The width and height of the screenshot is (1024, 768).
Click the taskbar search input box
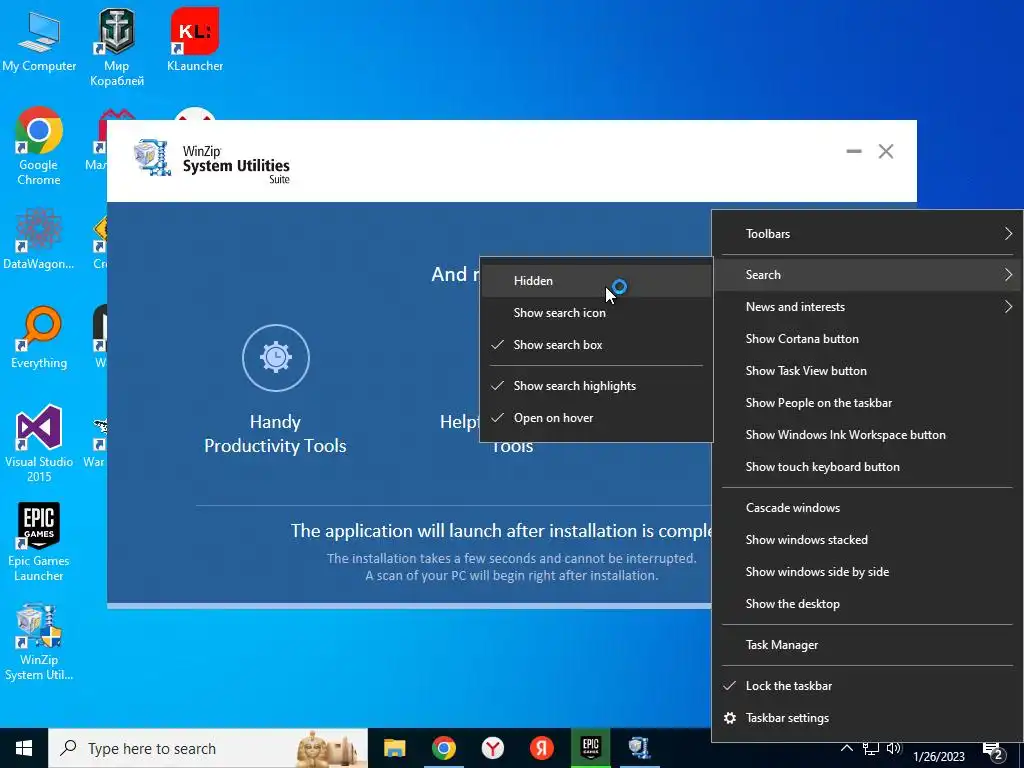[208, 748]
